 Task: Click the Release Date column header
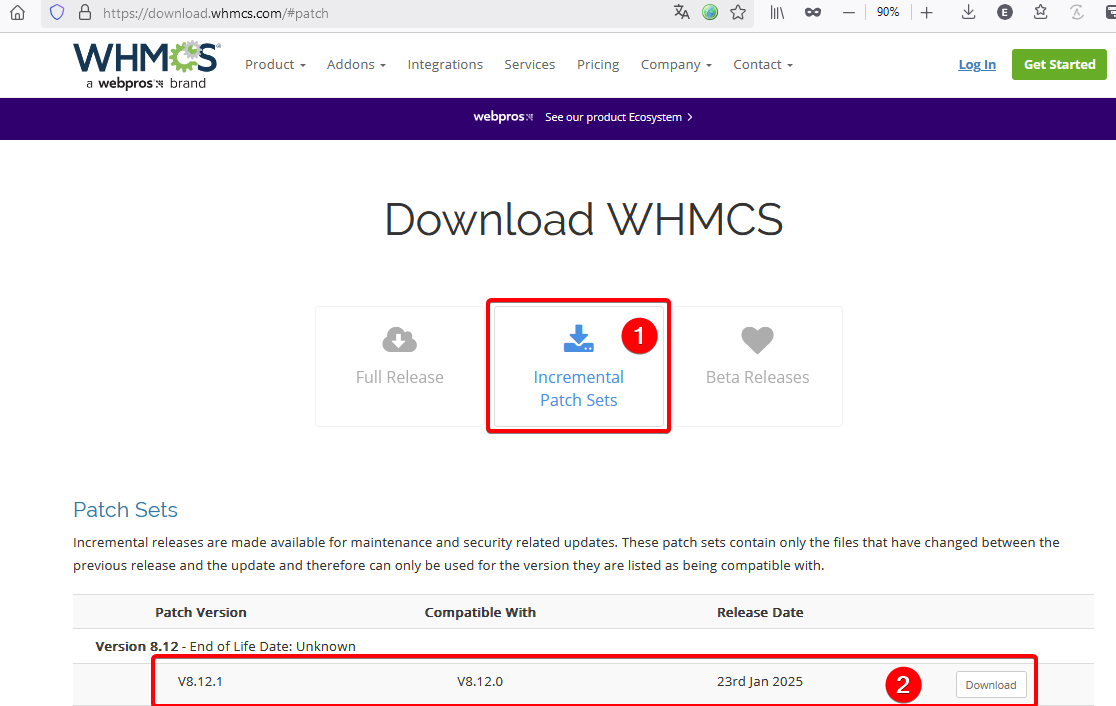(x=760, y=612)
